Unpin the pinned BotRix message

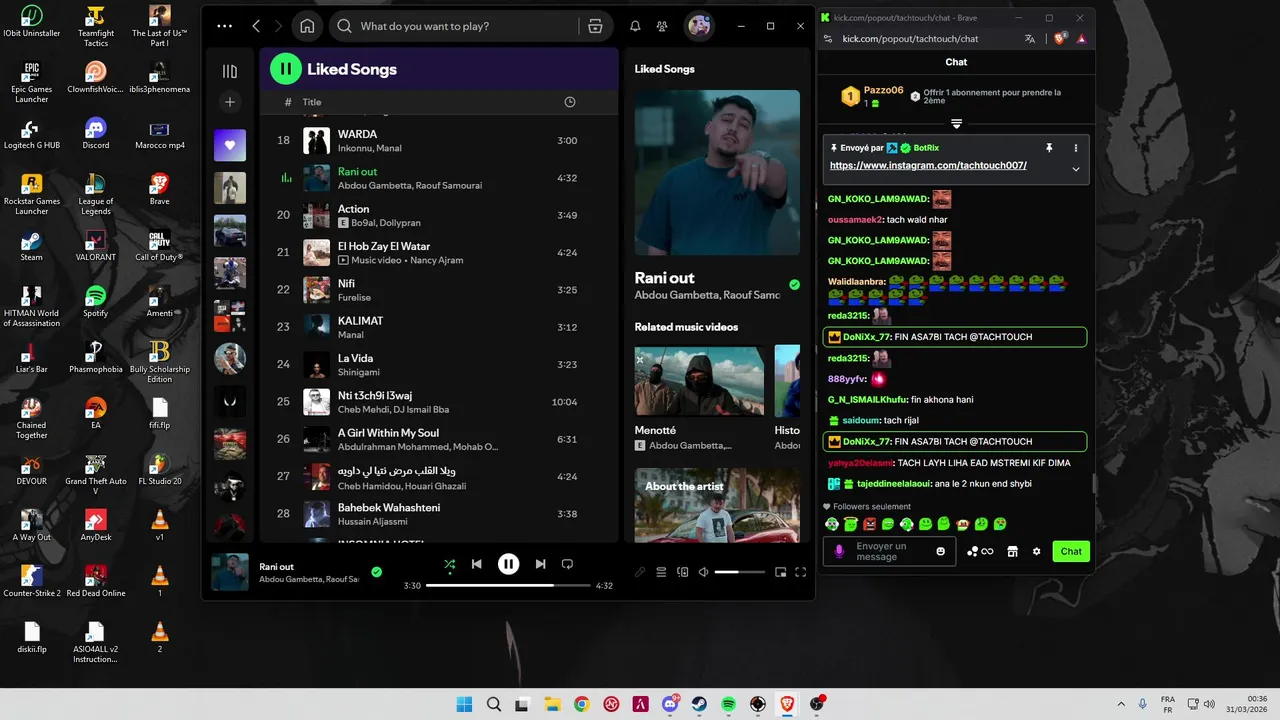[1049, 148]
